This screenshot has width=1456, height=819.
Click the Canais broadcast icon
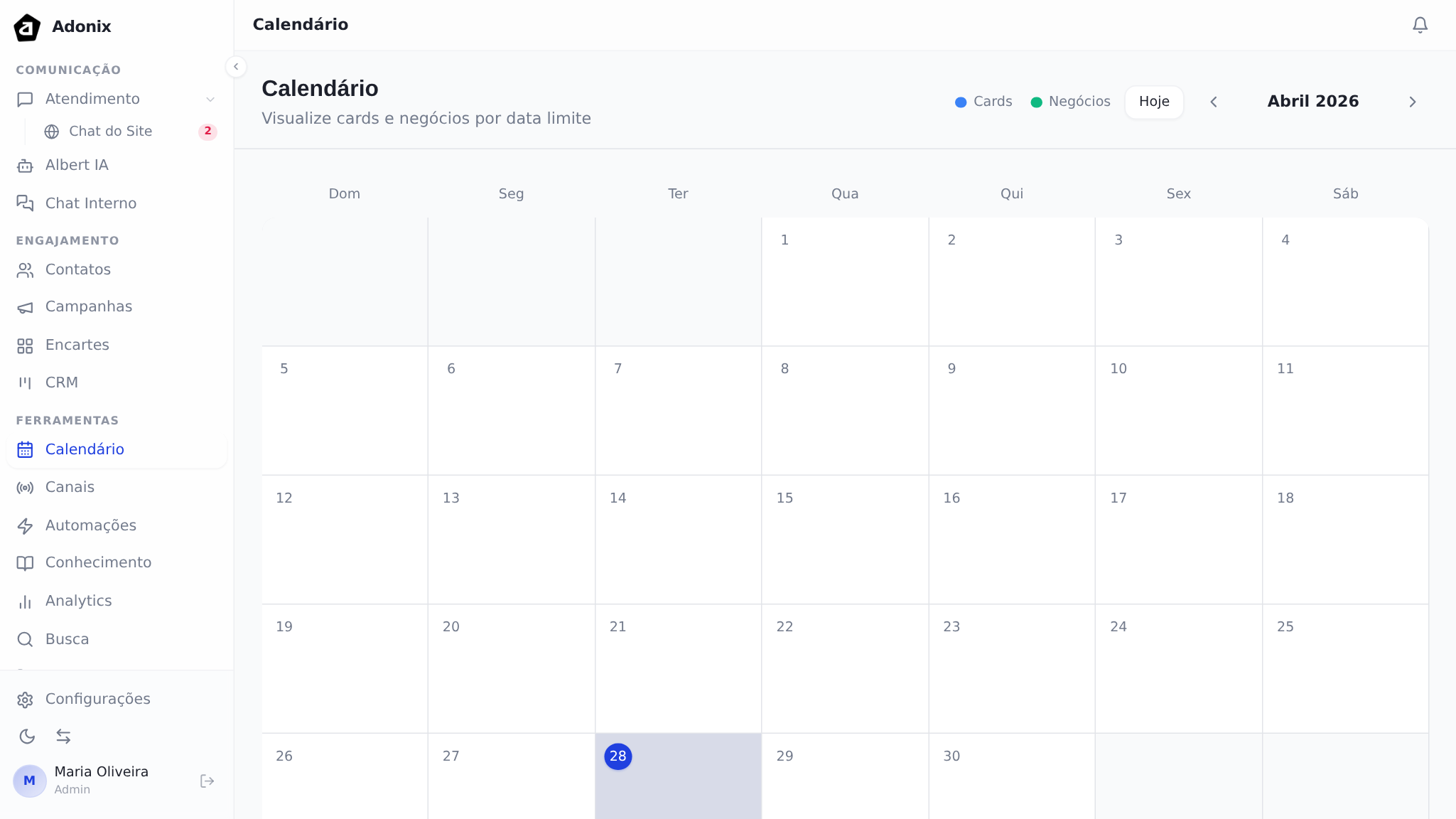[x=25, y=488]
